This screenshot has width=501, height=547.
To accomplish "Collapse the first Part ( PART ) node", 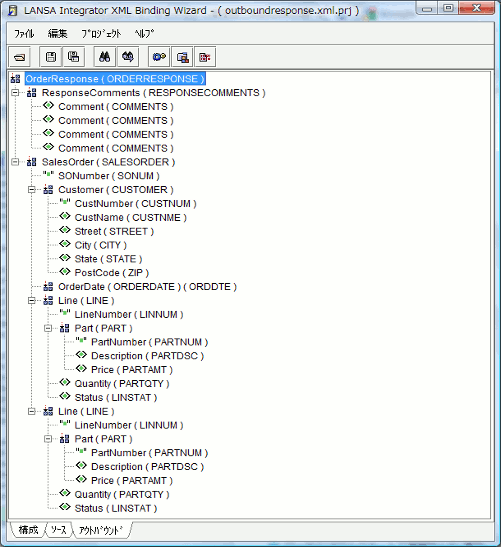I will point(48,328).
